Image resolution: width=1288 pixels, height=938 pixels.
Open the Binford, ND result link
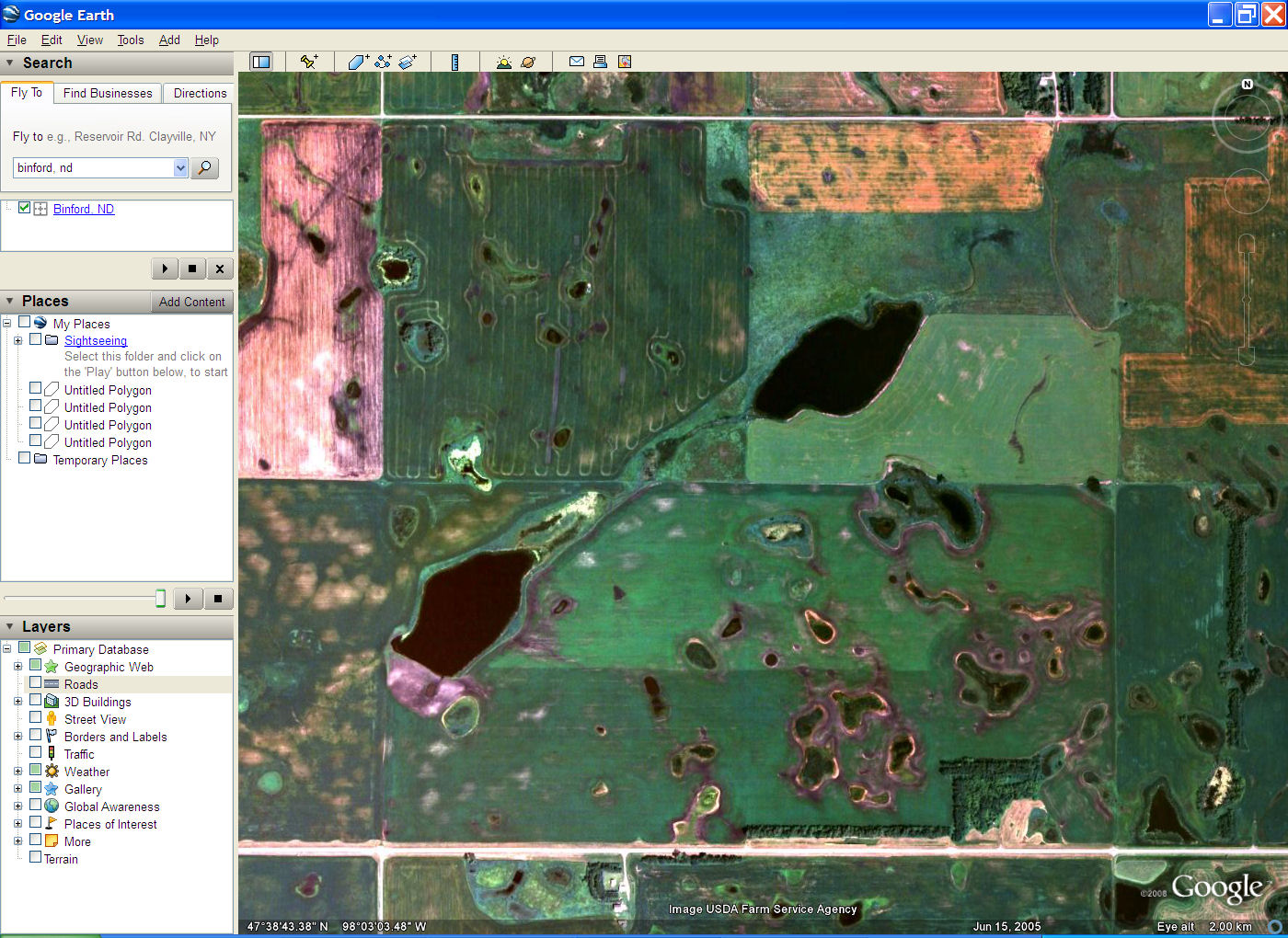tap(84, 209)
